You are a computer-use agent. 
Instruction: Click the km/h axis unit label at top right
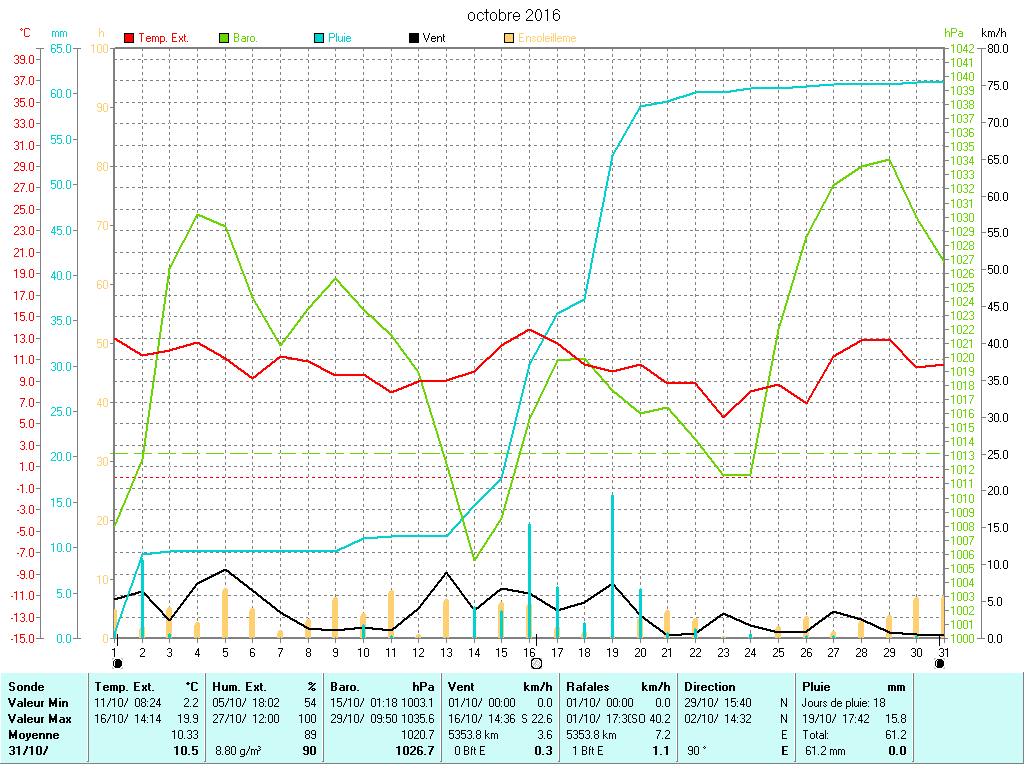994,33
